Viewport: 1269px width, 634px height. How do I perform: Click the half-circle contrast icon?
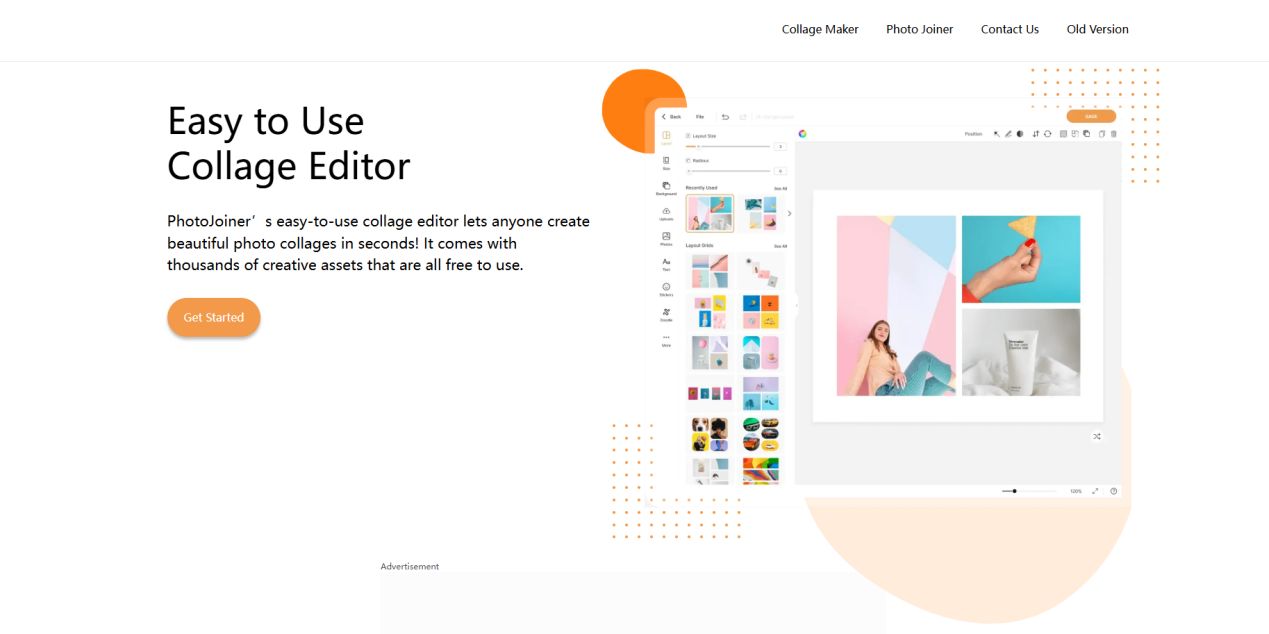1020,134
